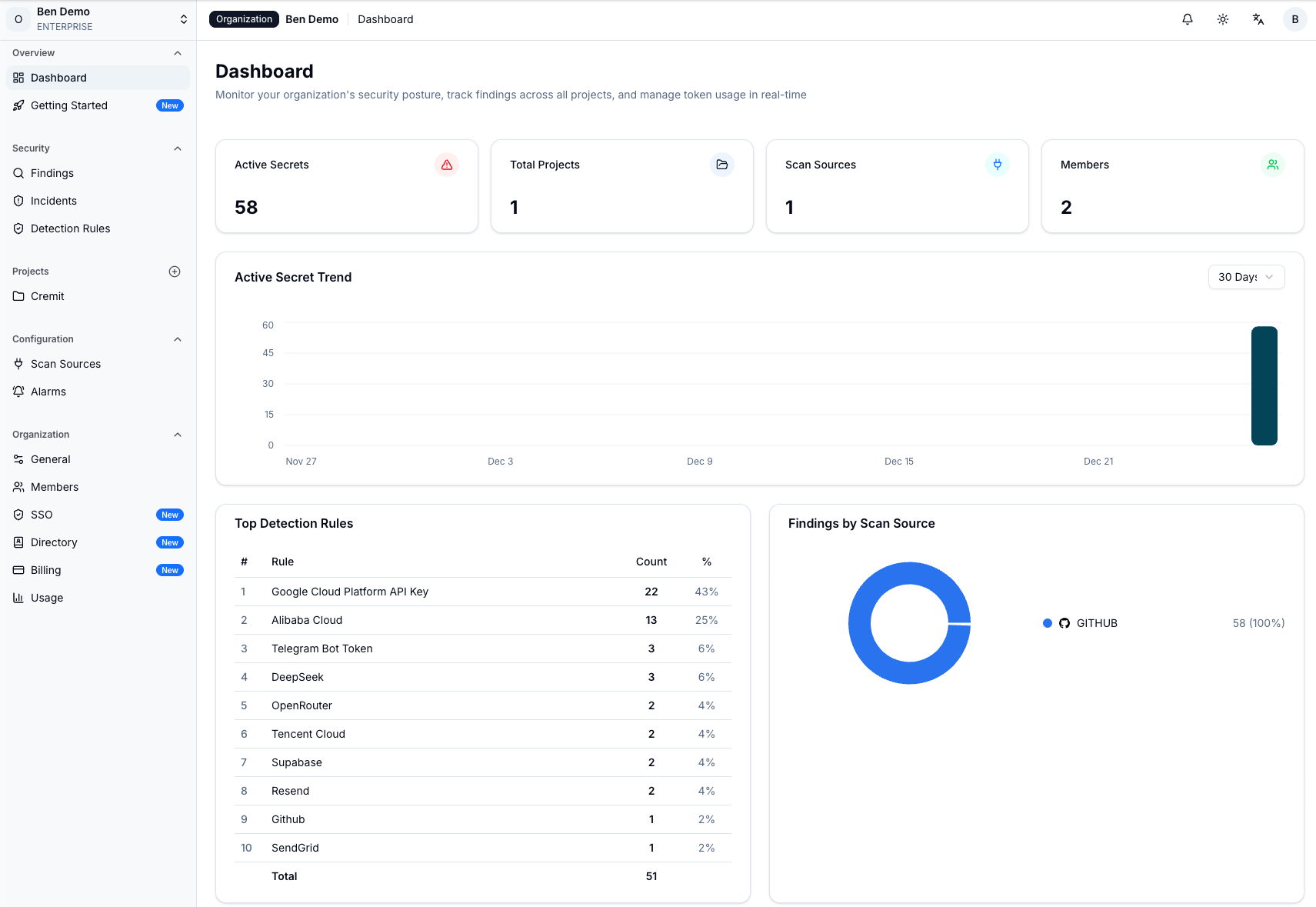Open the Total Projects card
1316x907 pixels.
tap(622, 186)
